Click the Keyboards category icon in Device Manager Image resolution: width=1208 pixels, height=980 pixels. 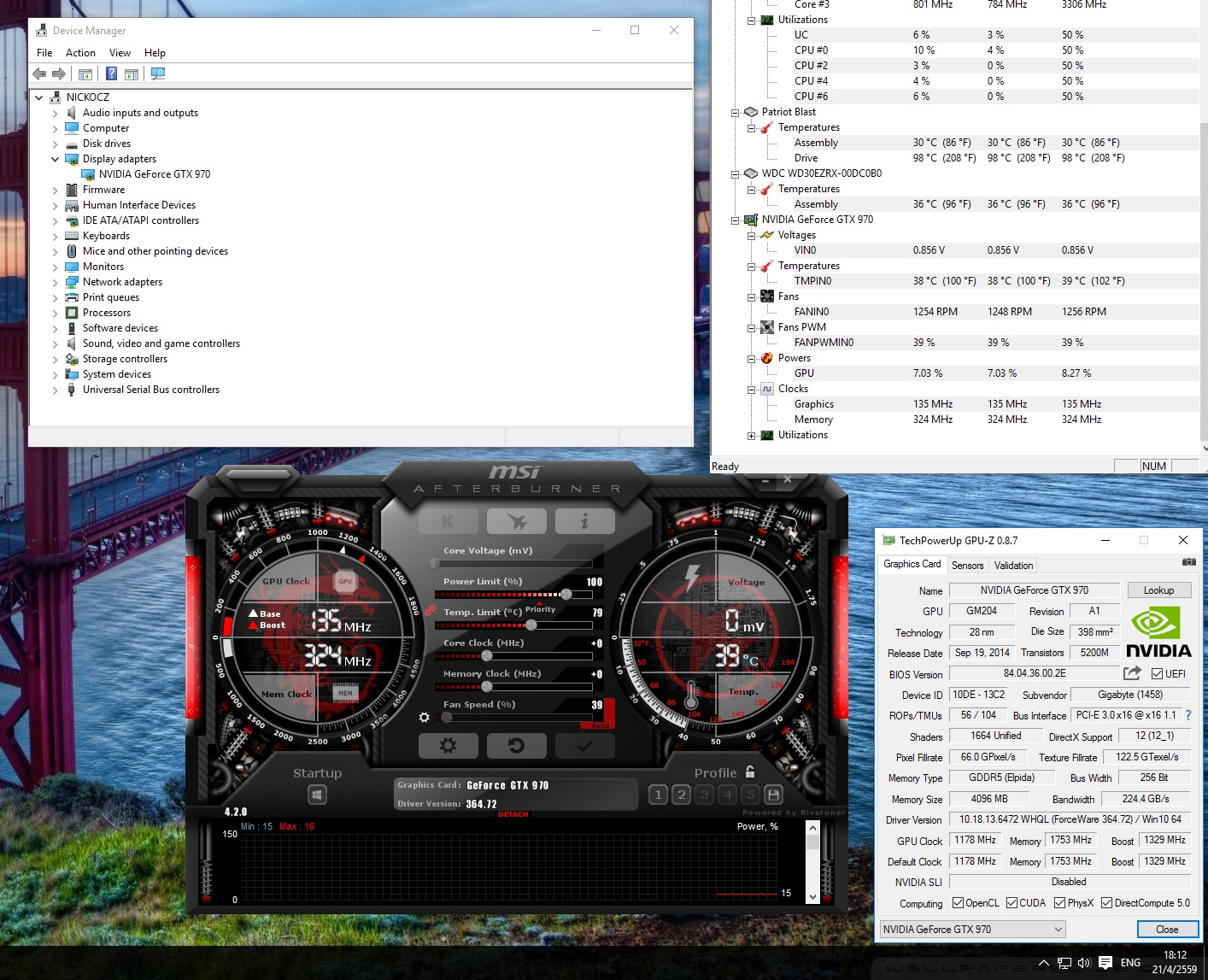click(72, 236)
